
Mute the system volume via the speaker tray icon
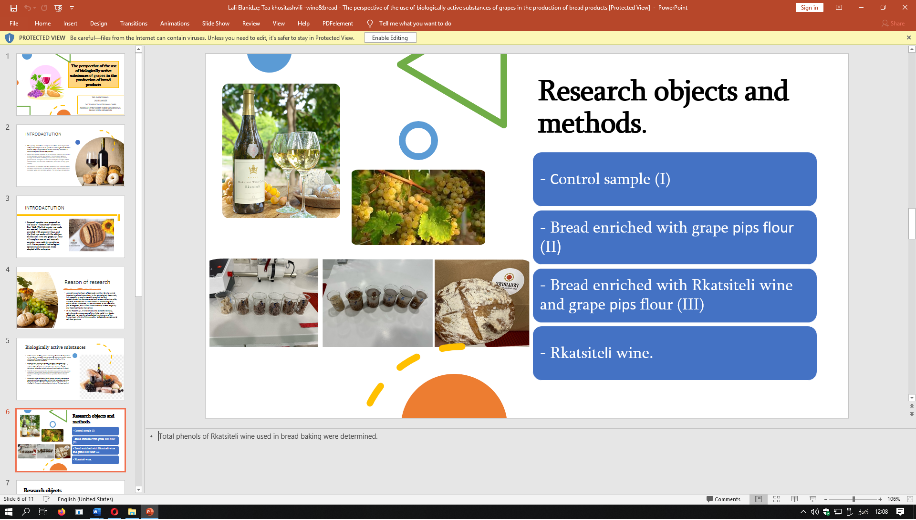click(814, 511)
